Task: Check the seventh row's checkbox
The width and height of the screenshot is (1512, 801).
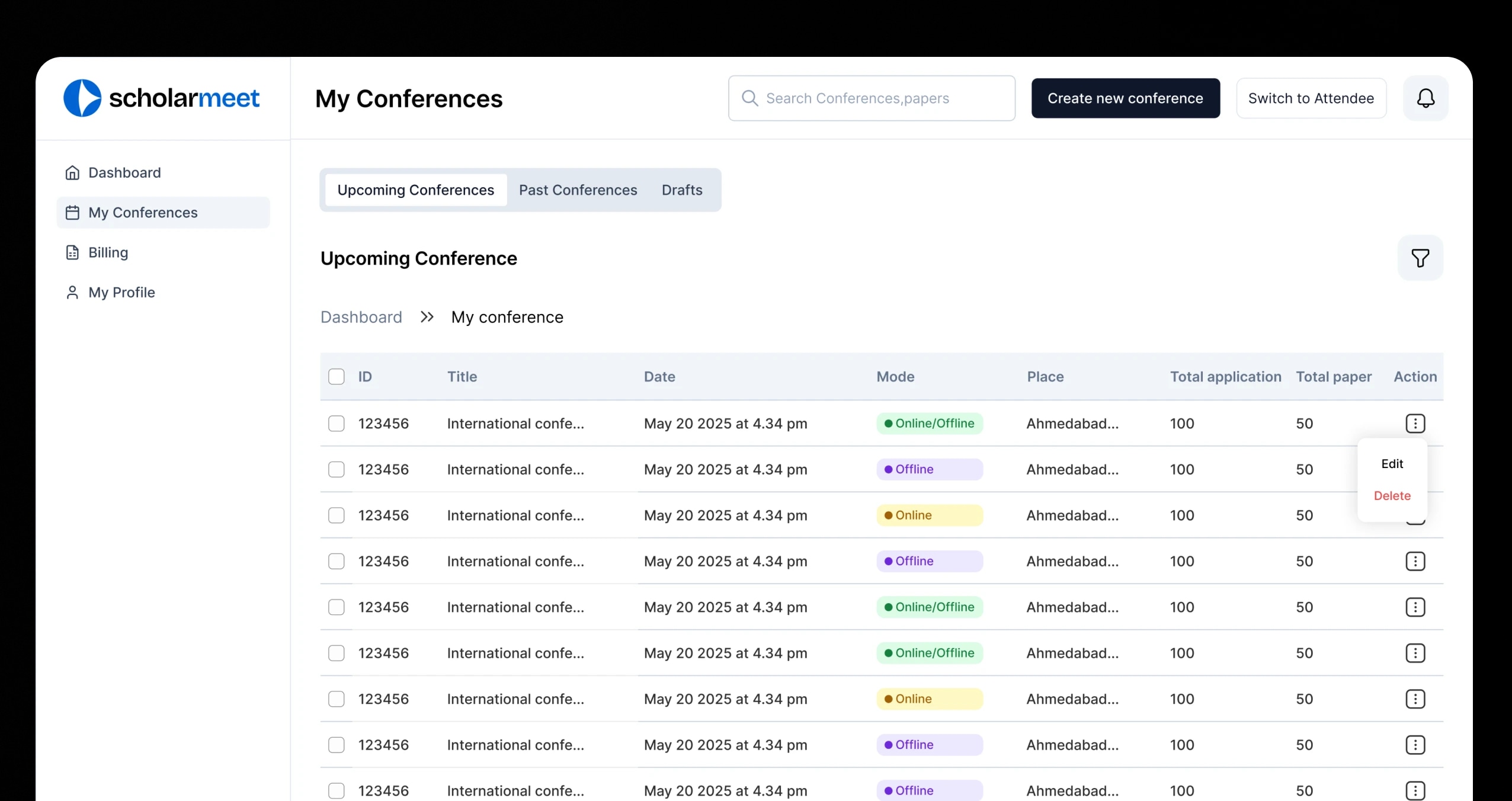Action: pos(337,699)
